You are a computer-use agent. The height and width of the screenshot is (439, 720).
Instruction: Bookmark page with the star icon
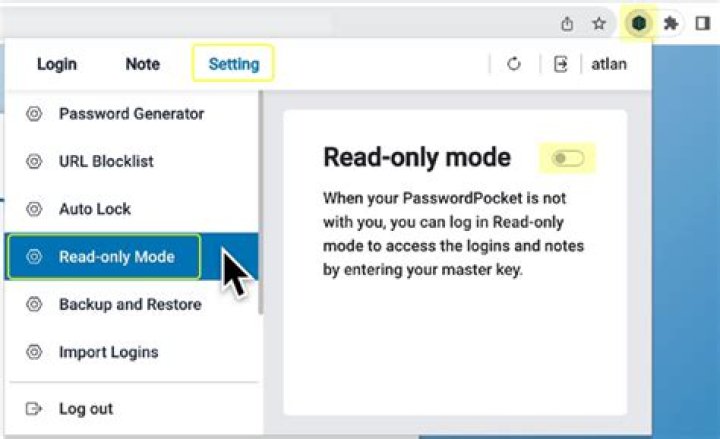(599, 23)
